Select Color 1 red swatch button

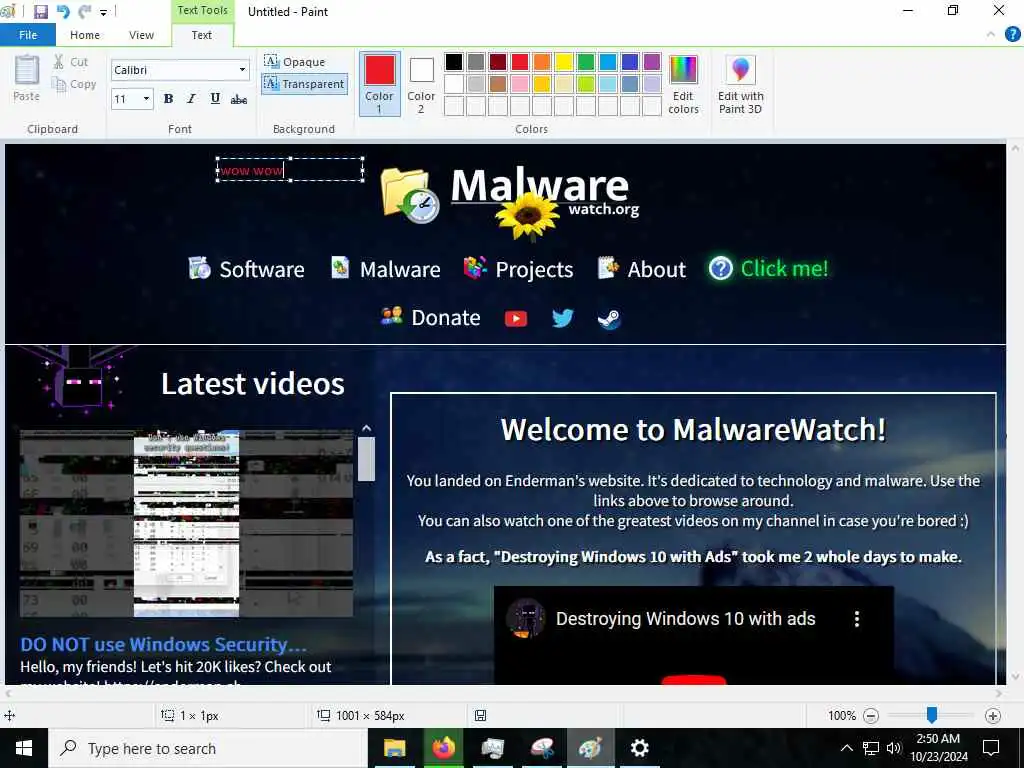(x=379, y=84)
